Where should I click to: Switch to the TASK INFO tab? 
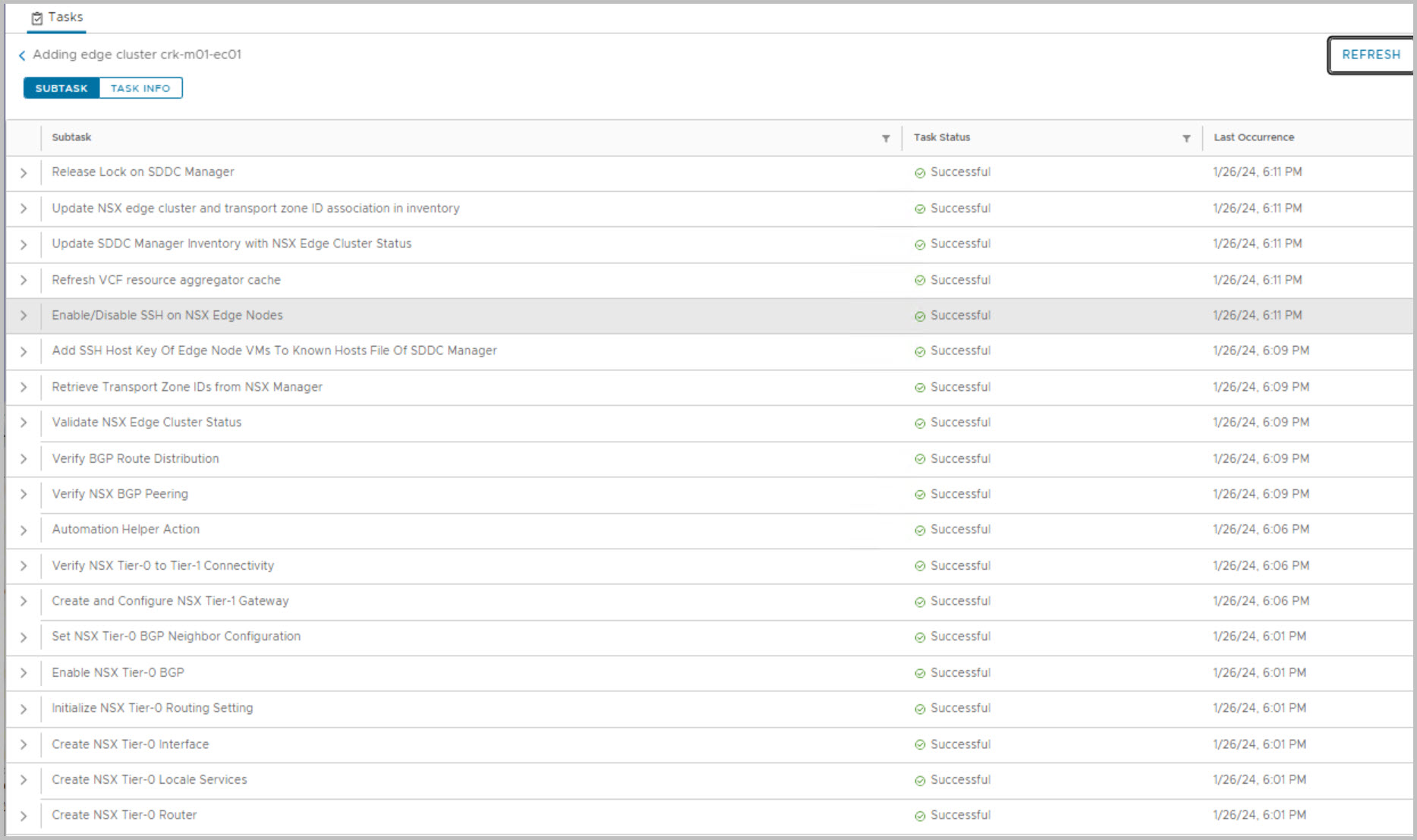[x=140, y=88]
